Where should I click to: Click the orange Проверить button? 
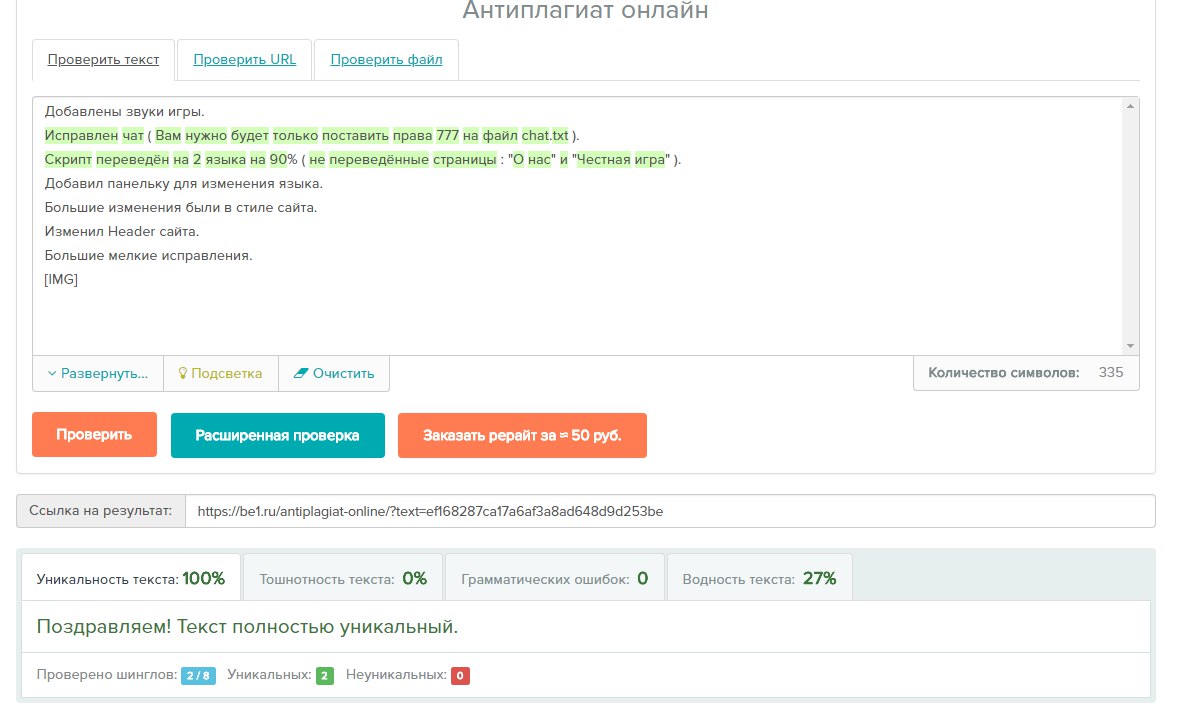point(94,435)
